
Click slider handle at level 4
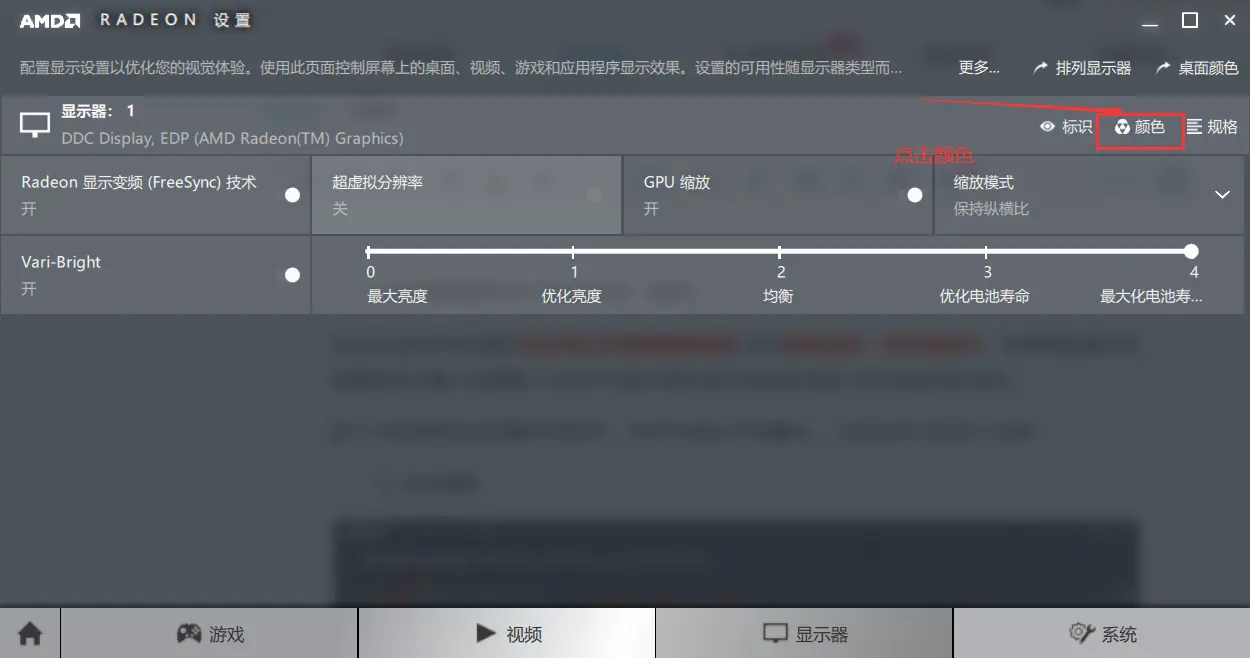pyautogui.click(x=1191, y=252)
